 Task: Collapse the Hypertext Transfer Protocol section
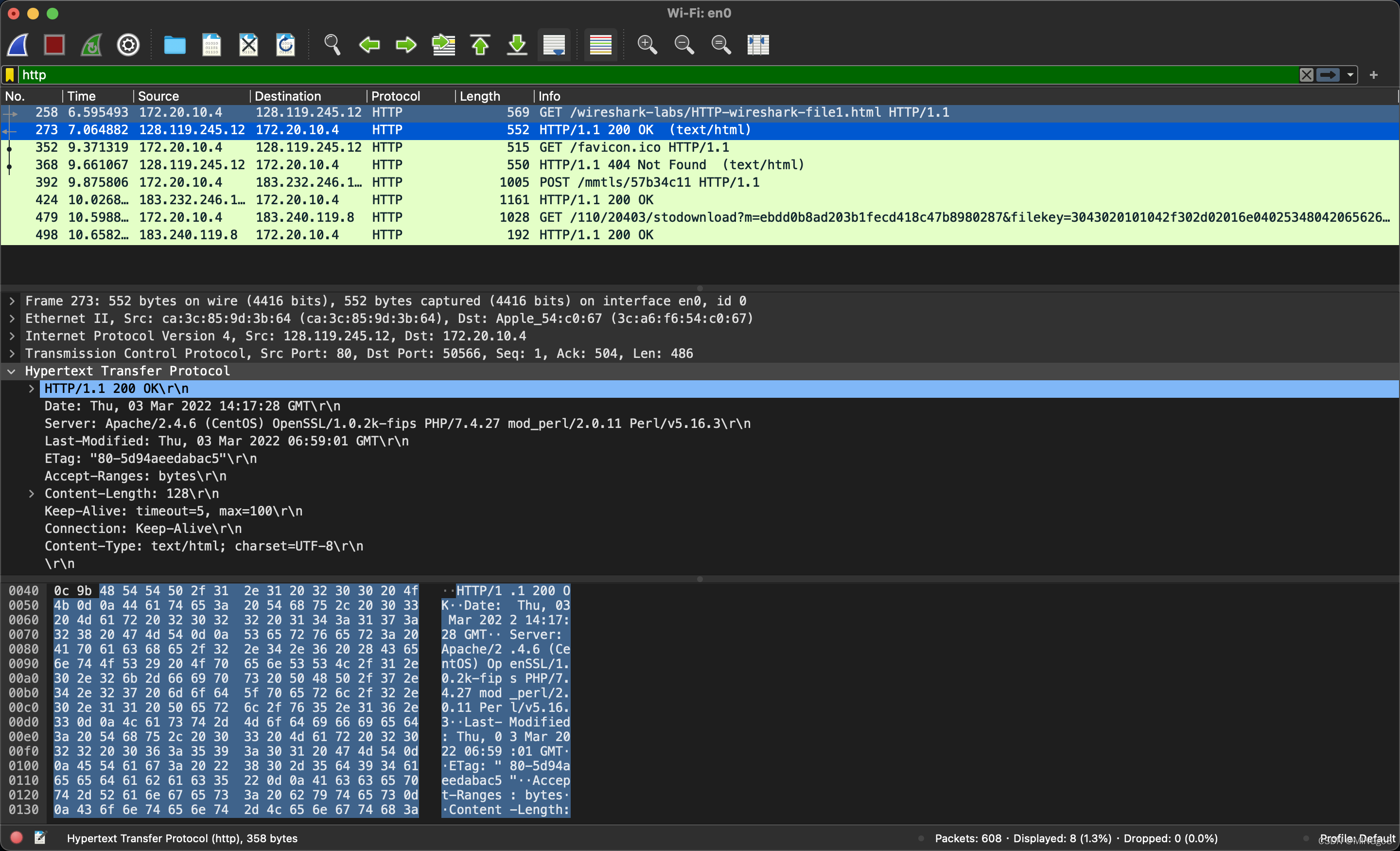[11, 371]
